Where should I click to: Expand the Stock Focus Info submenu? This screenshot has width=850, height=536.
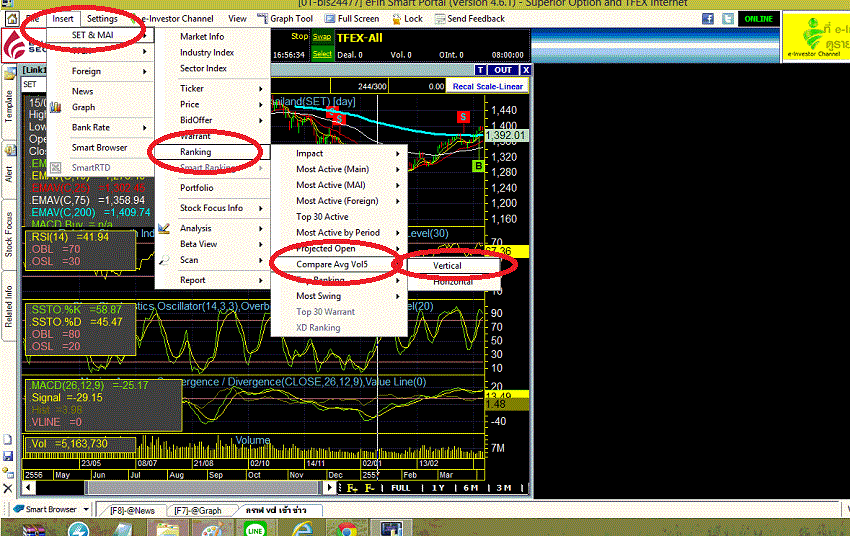tap(212, 208)
